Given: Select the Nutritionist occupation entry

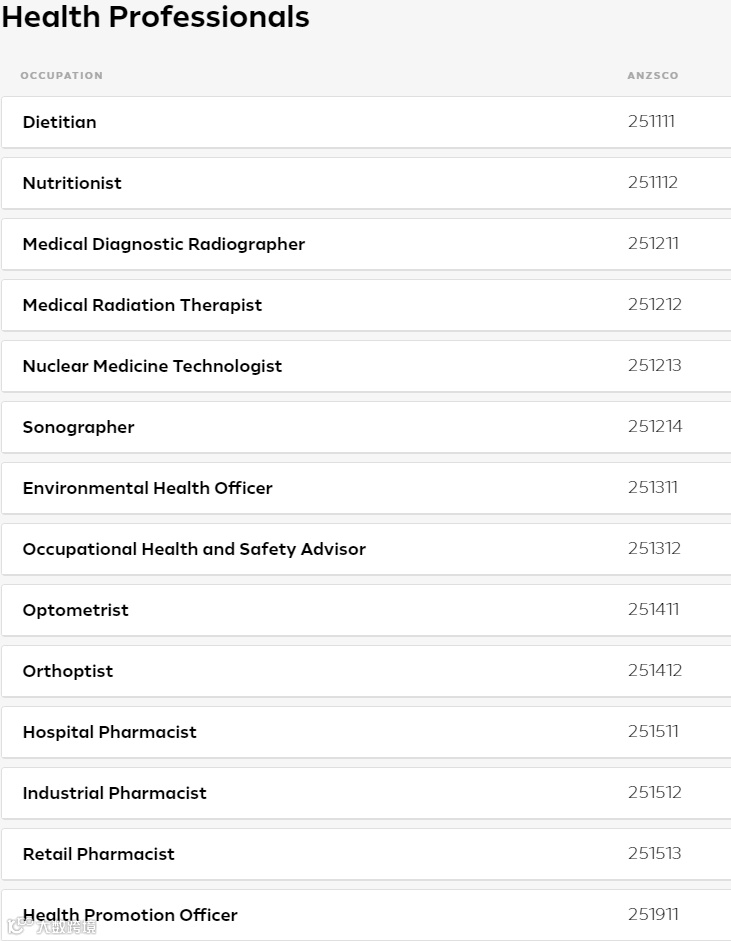Looking at the screenshot, I should pyautogui.click(x=72, y=183).
